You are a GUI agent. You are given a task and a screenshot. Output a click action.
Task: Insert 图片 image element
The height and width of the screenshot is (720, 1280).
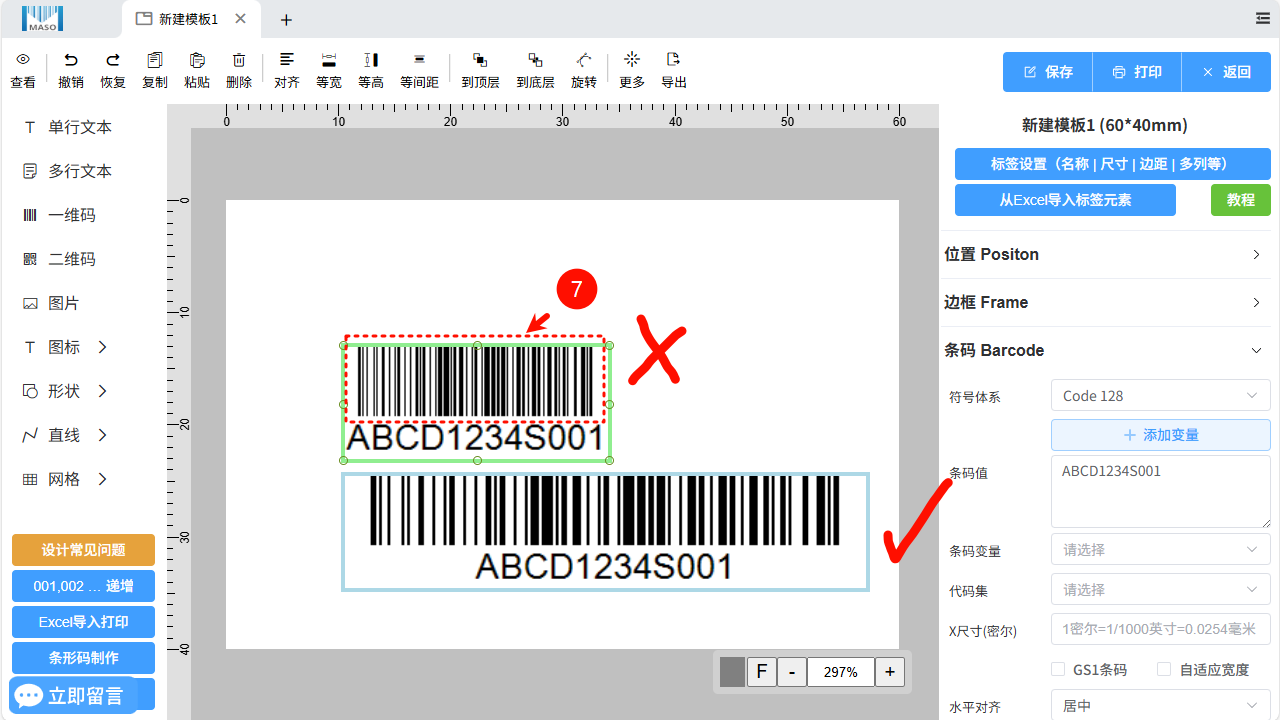click(52, 303)
